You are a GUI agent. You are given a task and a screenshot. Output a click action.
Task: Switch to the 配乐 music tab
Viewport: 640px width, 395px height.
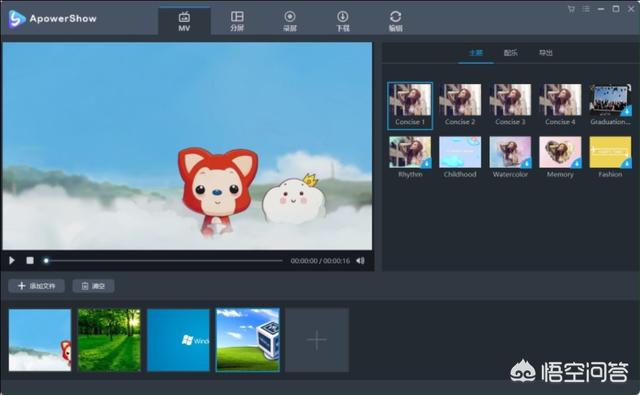[511, 53]
